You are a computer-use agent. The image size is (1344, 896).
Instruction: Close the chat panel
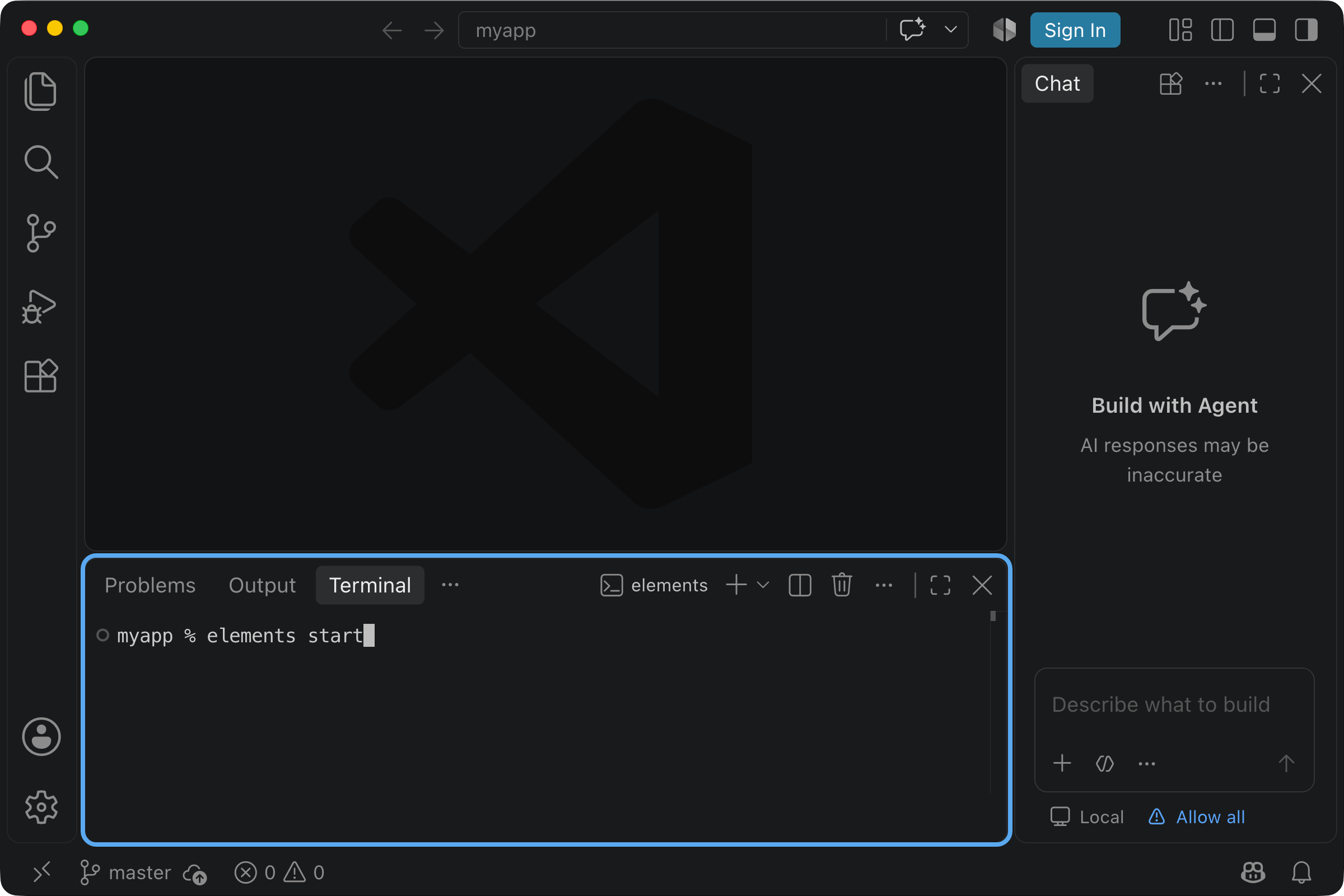(1312, 84)
